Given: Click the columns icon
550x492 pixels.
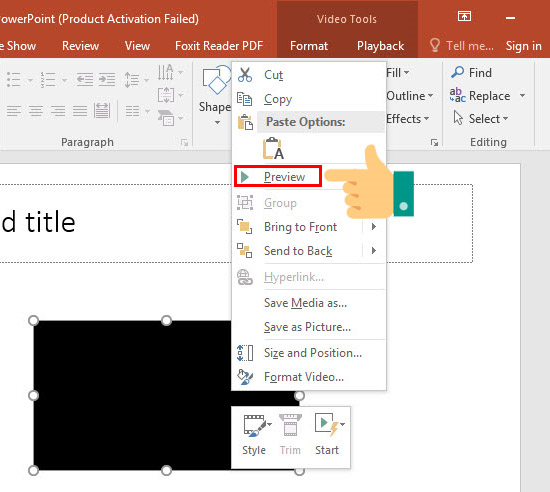Looking at the screenshot, I should coord(132,112).
